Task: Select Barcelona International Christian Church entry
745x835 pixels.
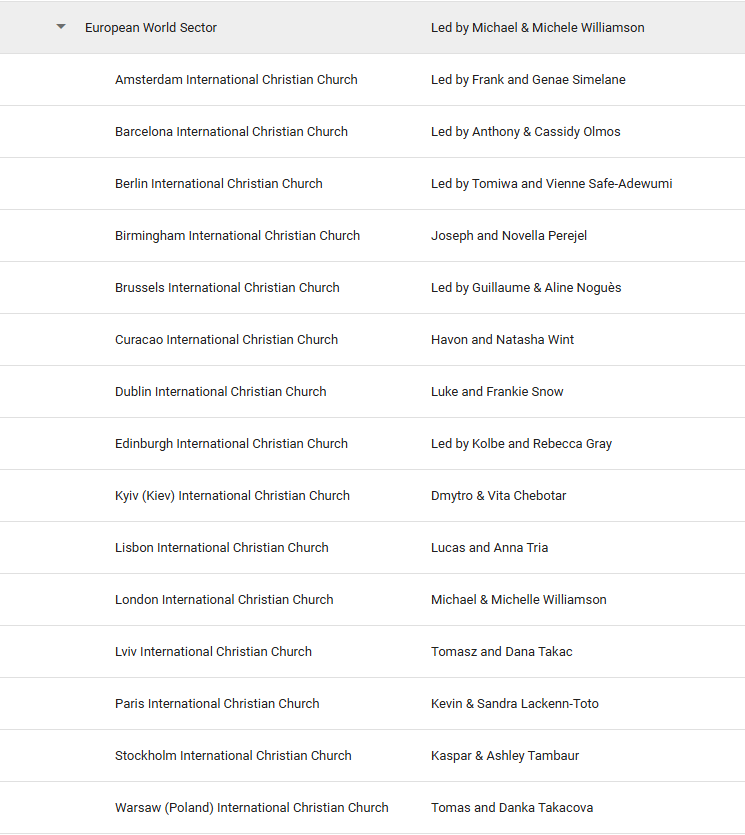Action: [x=231, y=132]
